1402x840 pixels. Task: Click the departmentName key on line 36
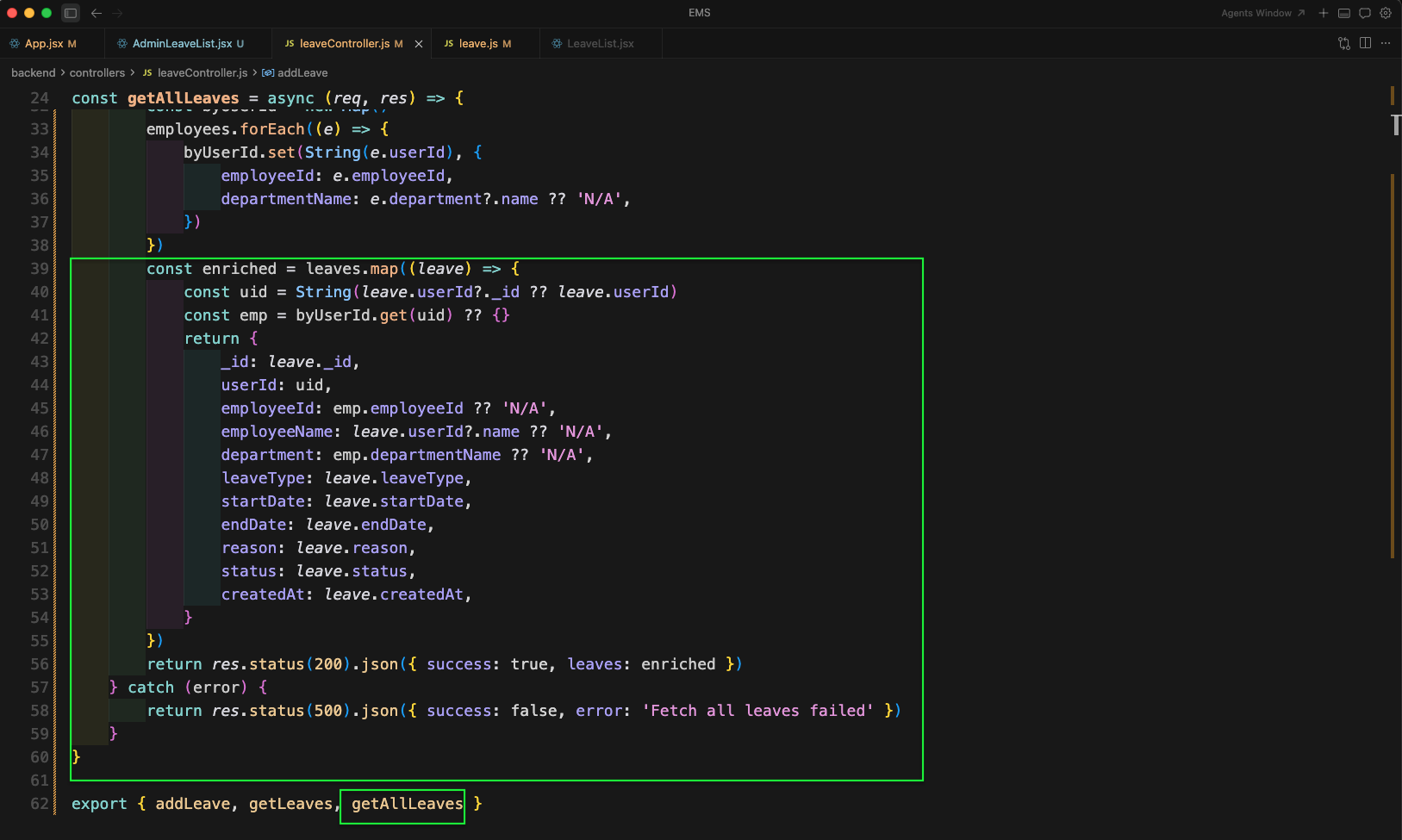(286, 199)
